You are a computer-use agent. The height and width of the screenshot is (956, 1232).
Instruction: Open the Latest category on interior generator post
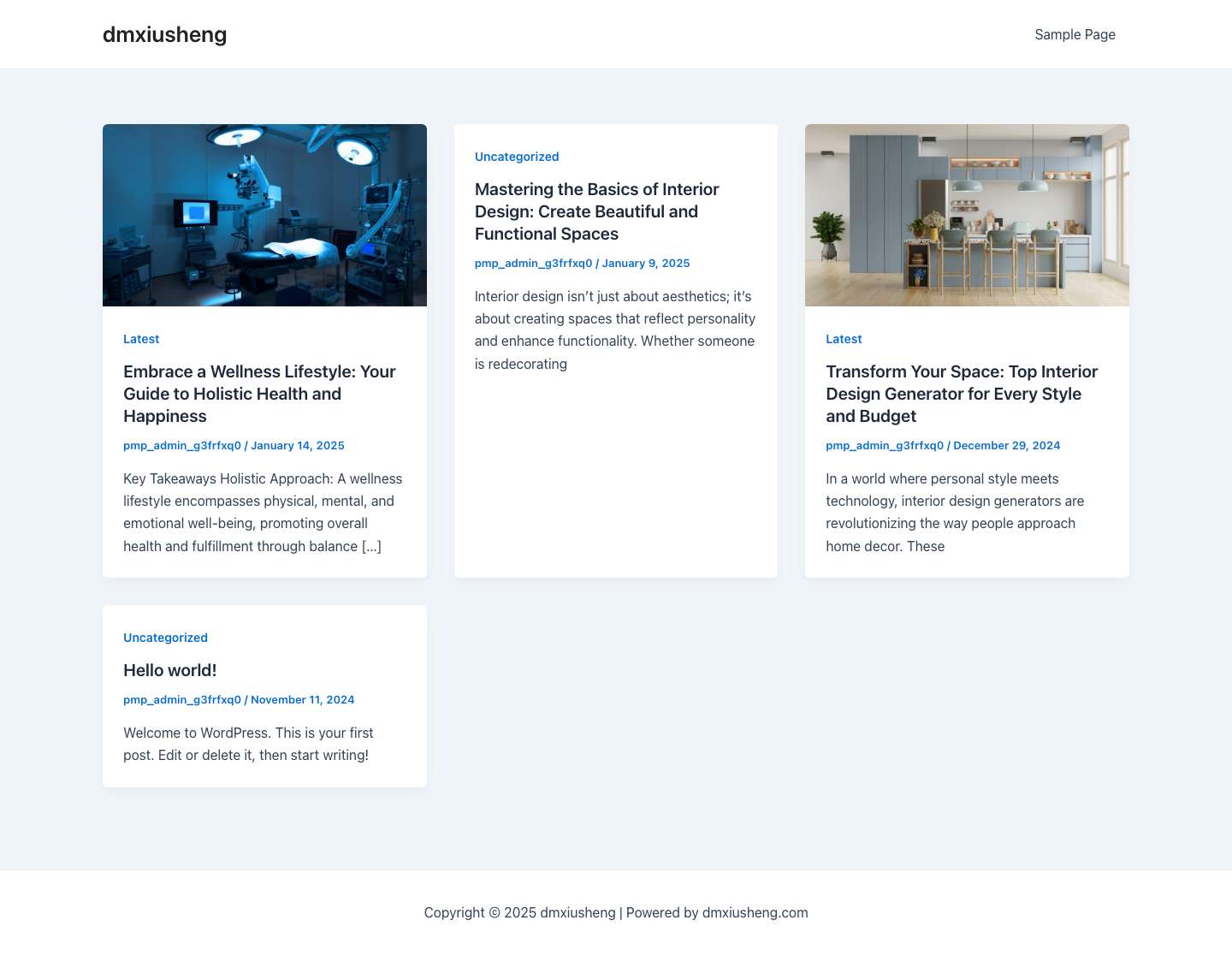tap(844, 339)
